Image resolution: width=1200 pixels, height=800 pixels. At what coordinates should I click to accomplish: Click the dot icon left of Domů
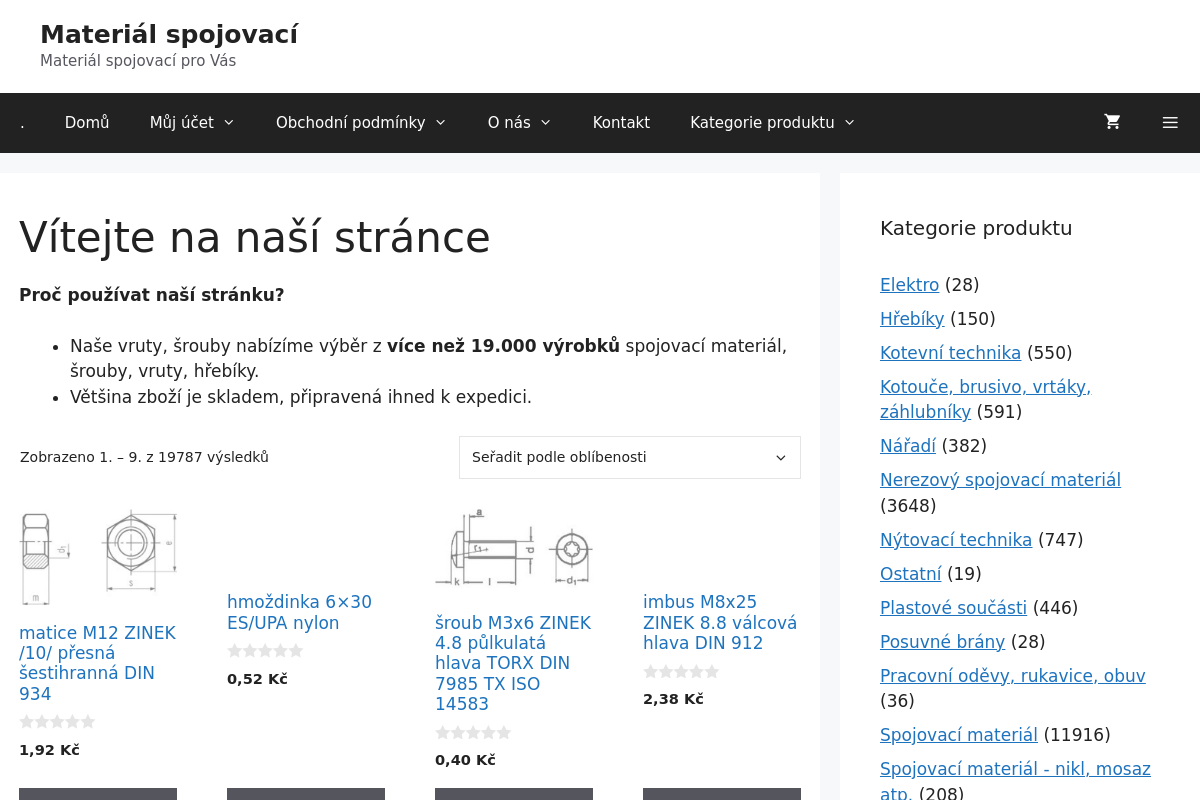tap(22, 122)
